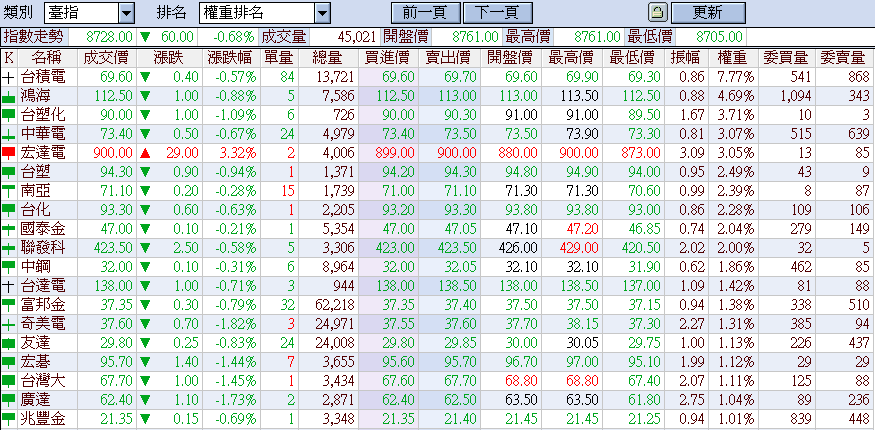Open the 排名 dropdown showing 權重排名
This screenshot has width=875, height=430.
coord(265,12)
